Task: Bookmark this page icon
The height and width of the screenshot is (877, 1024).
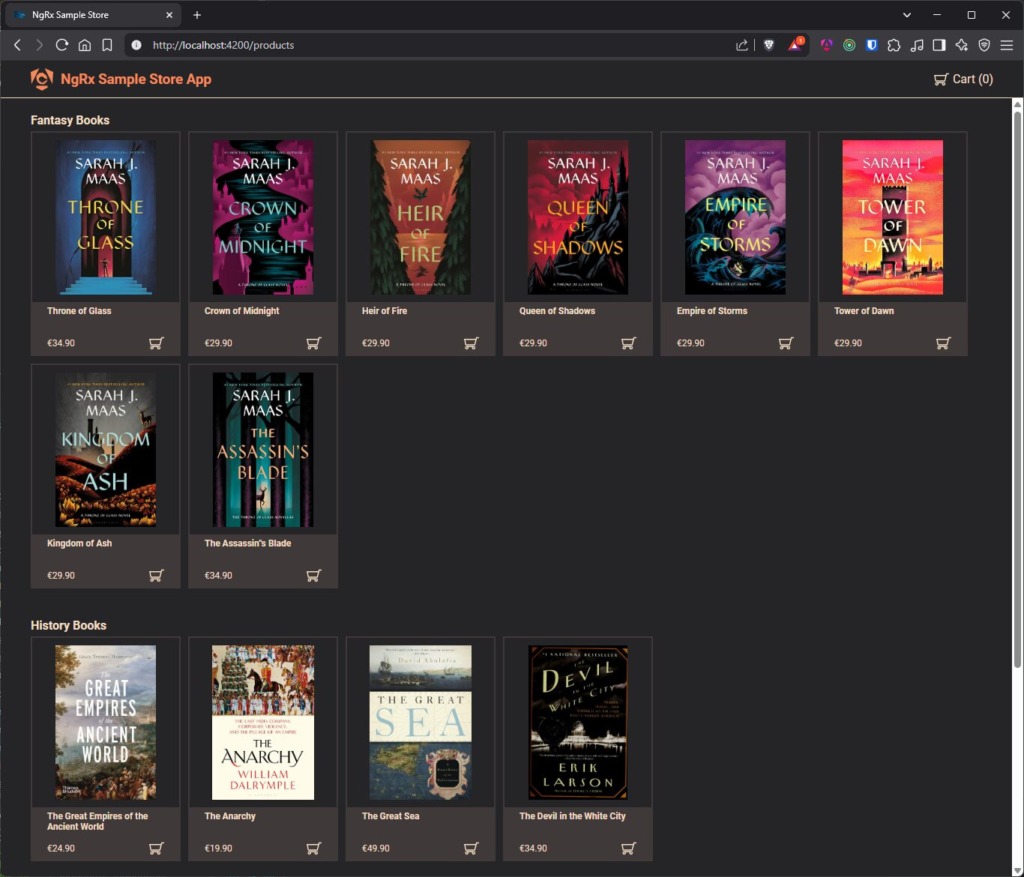Action: point(107,45)
